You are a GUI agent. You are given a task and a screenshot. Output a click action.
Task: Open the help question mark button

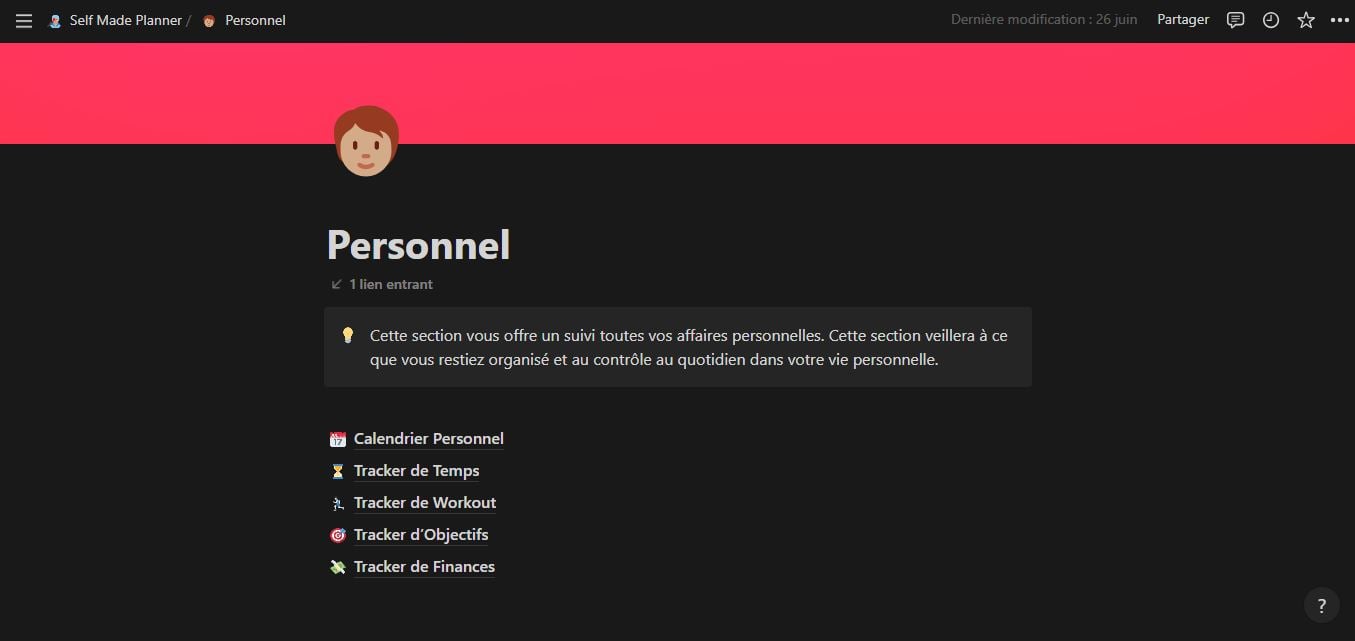(1322, 605)
